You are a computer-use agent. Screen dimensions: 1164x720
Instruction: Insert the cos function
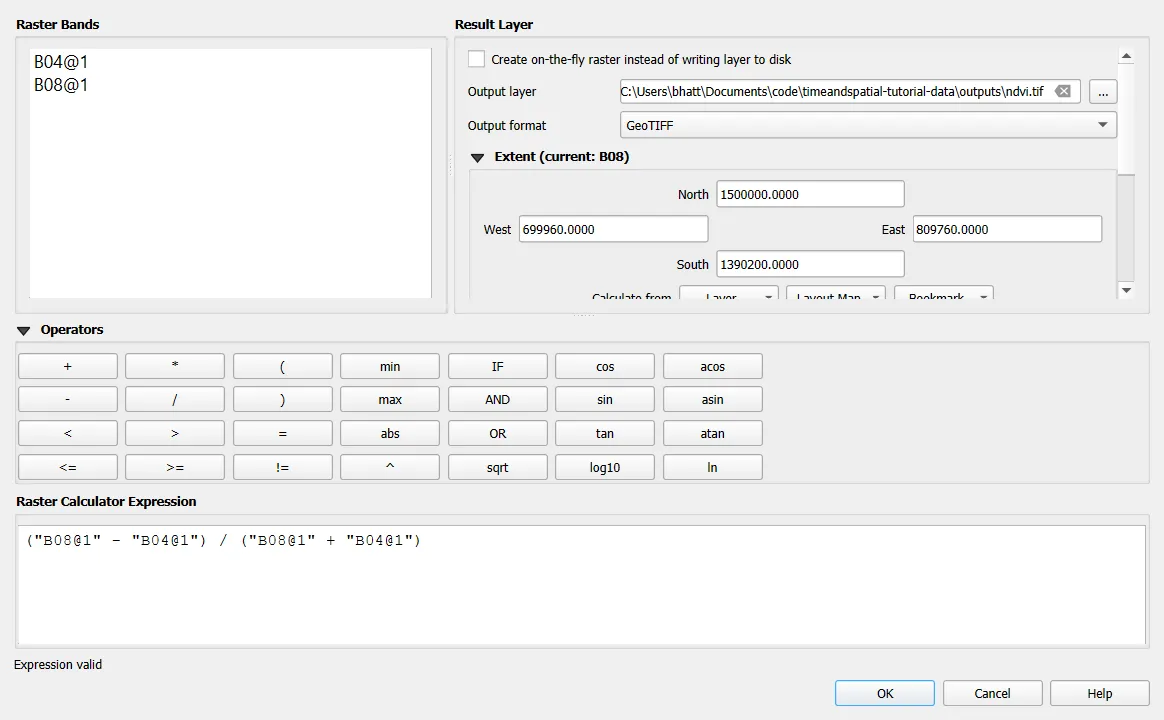click(x=605, y=367)
